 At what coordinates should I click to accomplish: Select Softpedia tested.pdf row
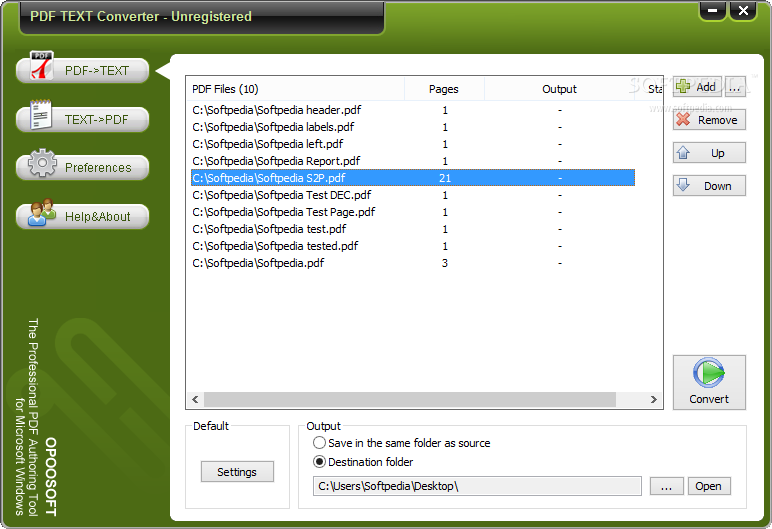coord(413,246)
